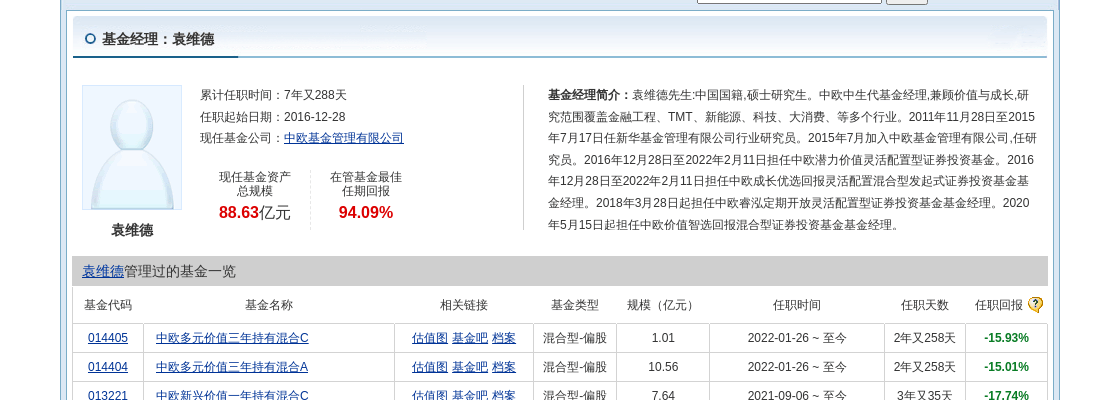Screen dimensions: 1120x400
Task: Click the 基金经理：袁维德 section heading
Action: pos(158,39)
